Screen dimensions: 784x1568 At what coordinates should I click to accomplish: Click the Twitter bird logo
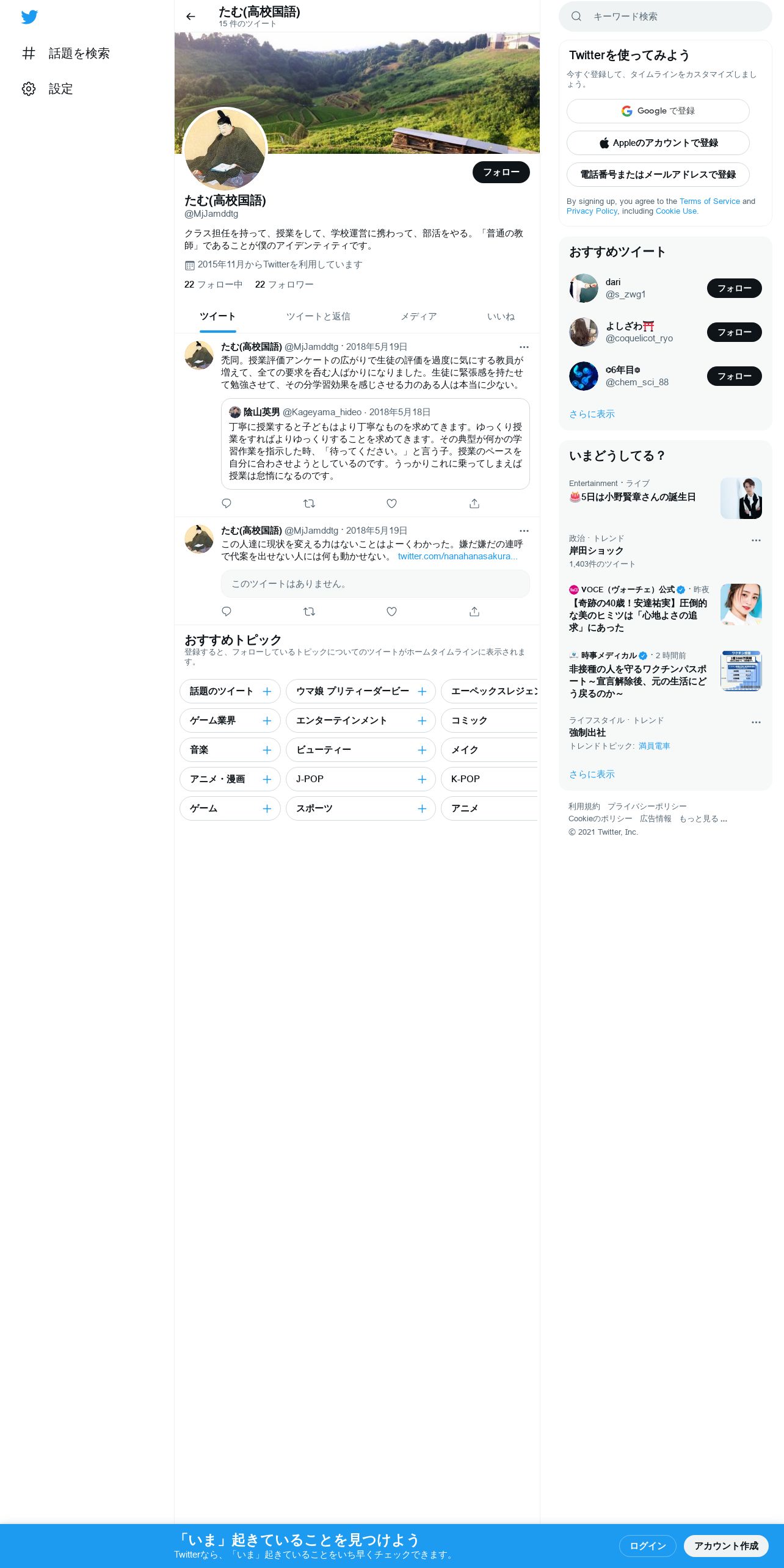click(x=29, y=17)
